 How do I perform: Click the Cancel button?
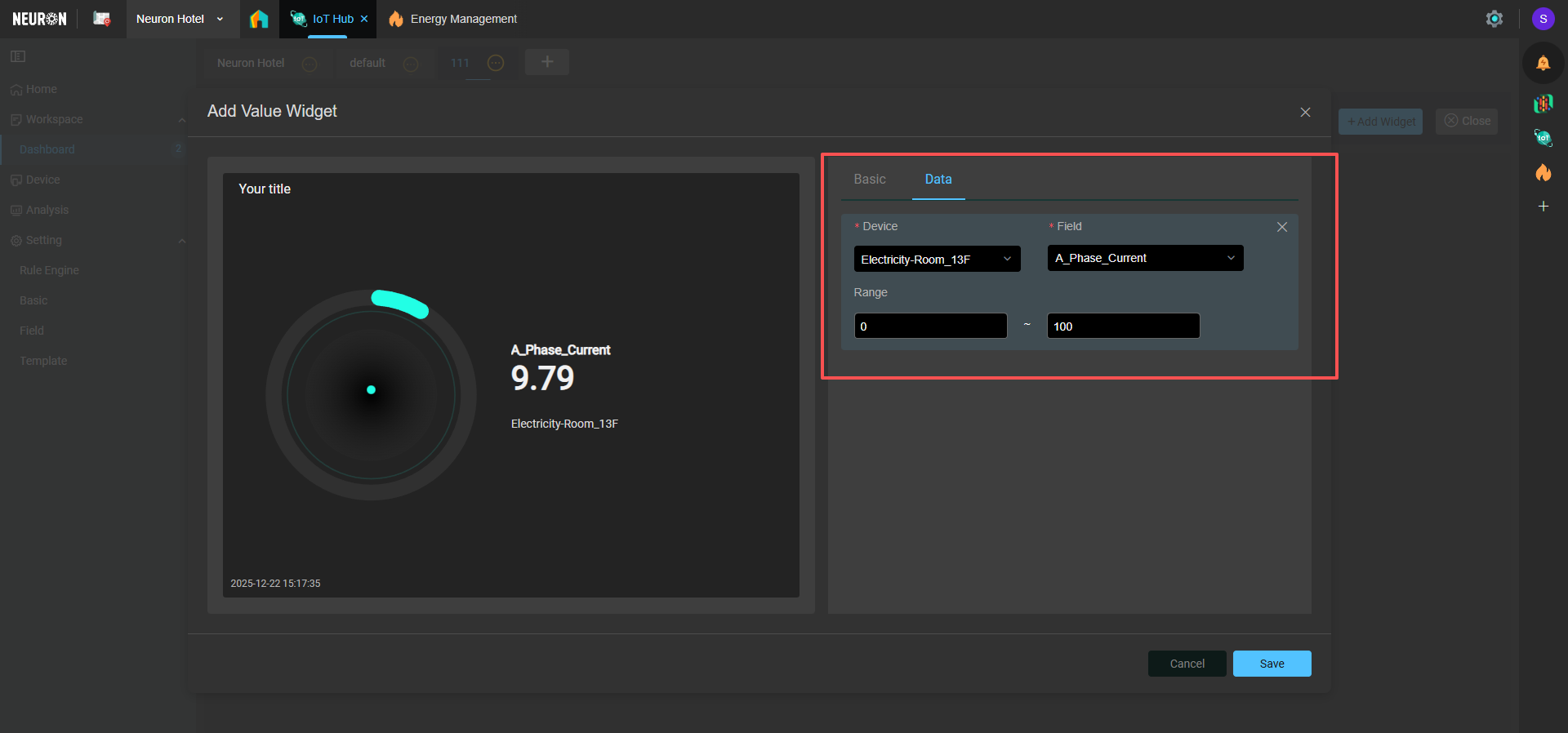point(1187,664)
